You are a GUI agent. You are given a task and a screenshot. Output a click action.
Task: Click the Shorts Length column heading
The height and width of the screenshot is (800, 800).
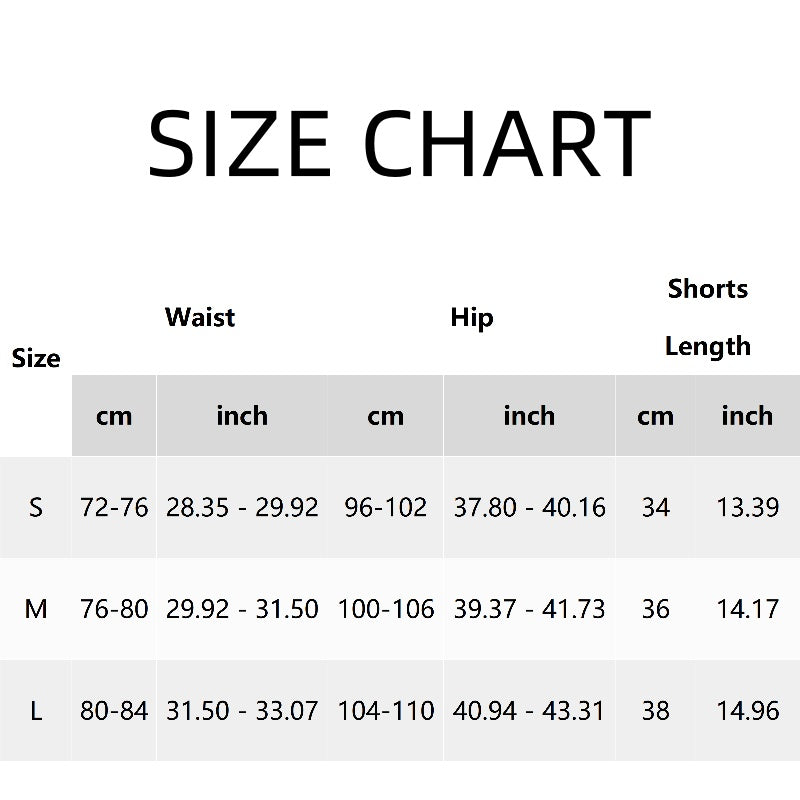708,317
